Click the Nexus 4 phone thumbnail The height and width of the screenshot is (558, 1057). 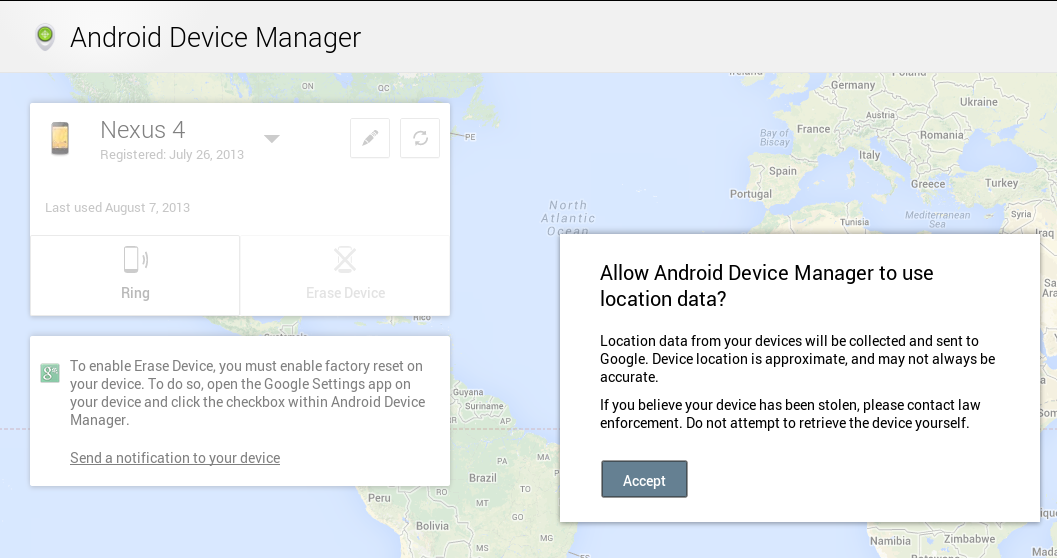pyautogui.click(x=60, y=138)
